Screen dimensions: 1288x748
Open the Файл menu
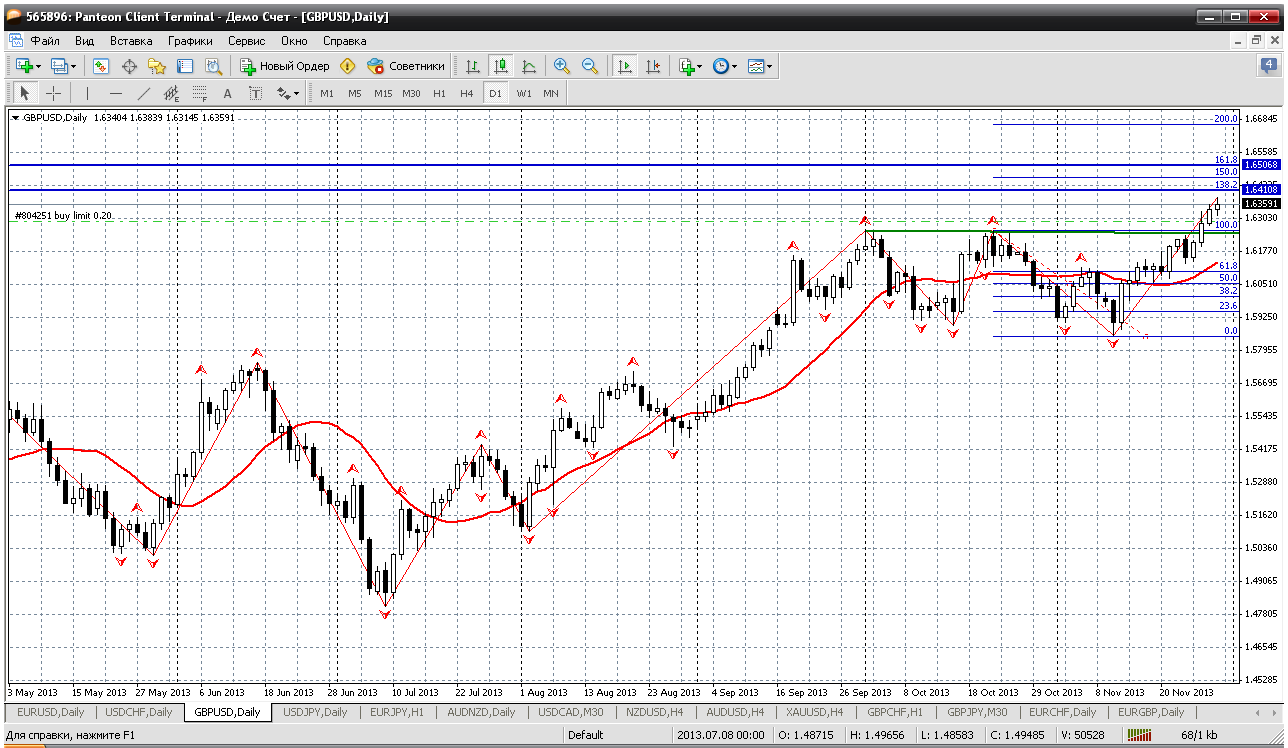tap(45, 41)
